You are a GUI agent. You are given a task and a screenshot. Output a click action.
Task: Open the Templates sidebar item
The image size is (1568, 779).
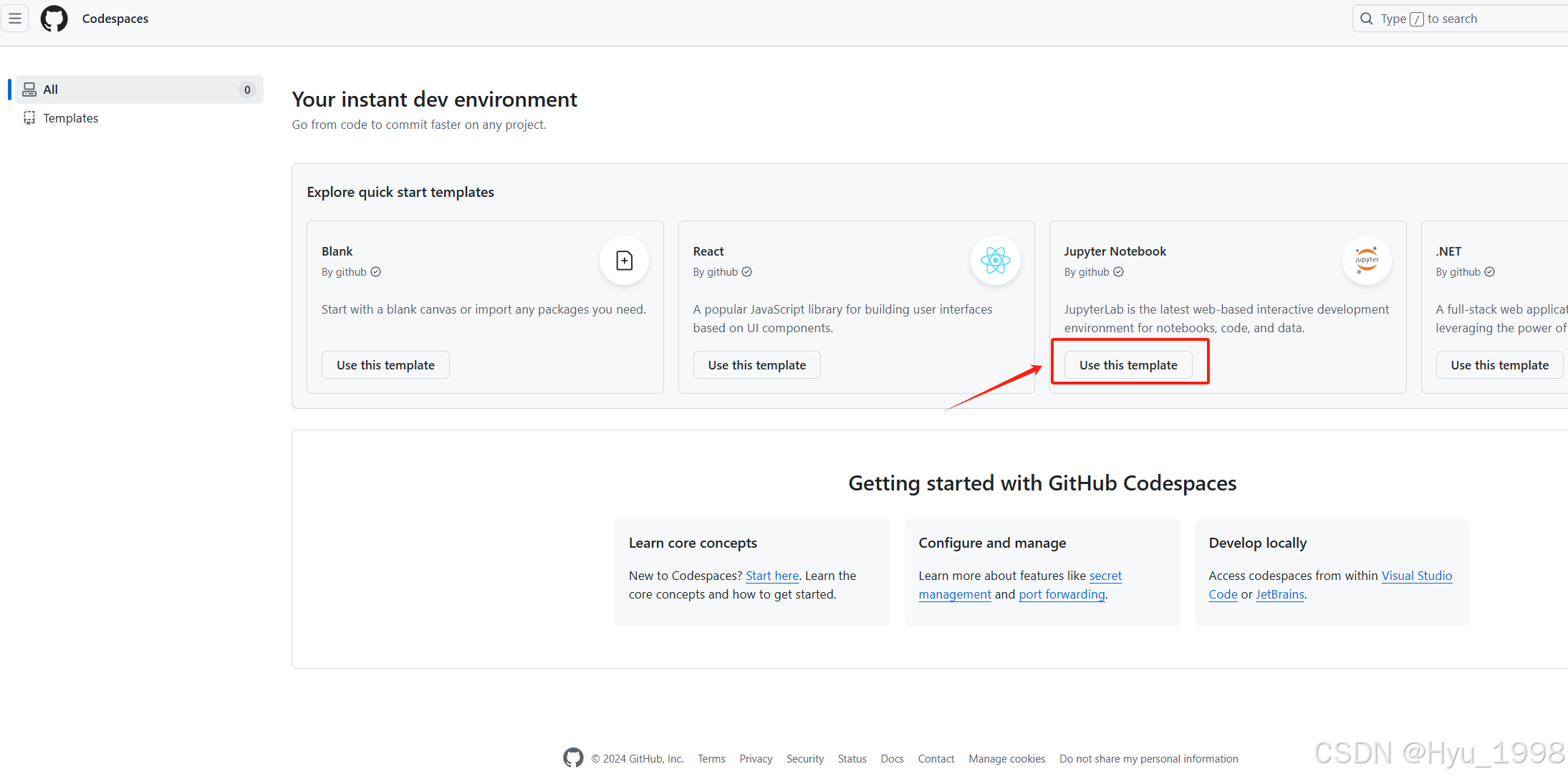point(139,118)
